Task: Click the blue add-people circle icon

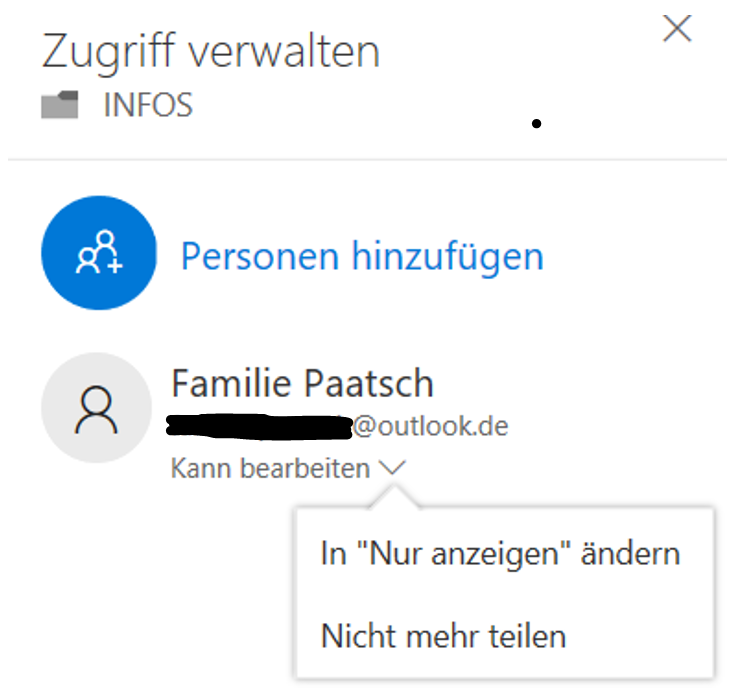Action: coord(99,253)
